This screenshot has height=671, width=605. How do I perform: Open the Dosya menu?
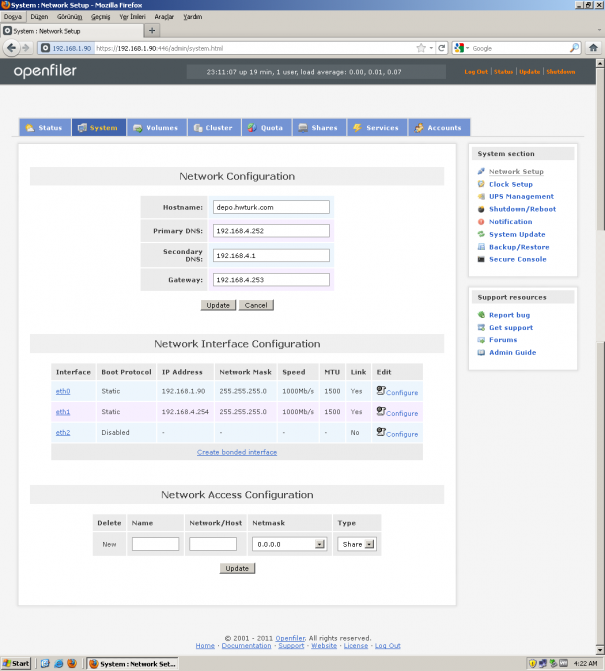click(x=13, y=17)
